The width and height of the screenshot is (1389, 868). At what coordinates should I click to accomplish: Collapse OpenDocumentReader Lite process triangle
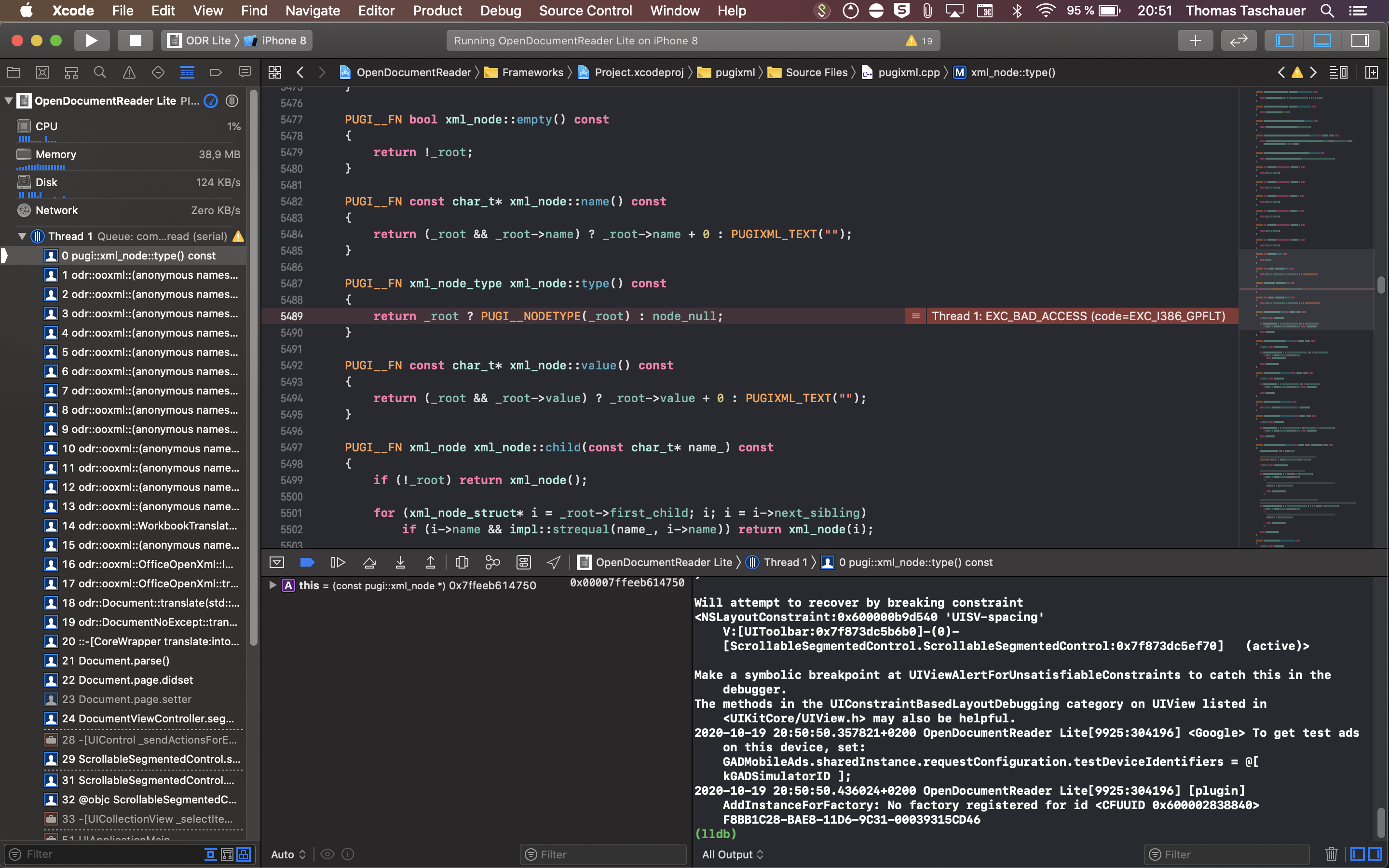pos(8,100)
